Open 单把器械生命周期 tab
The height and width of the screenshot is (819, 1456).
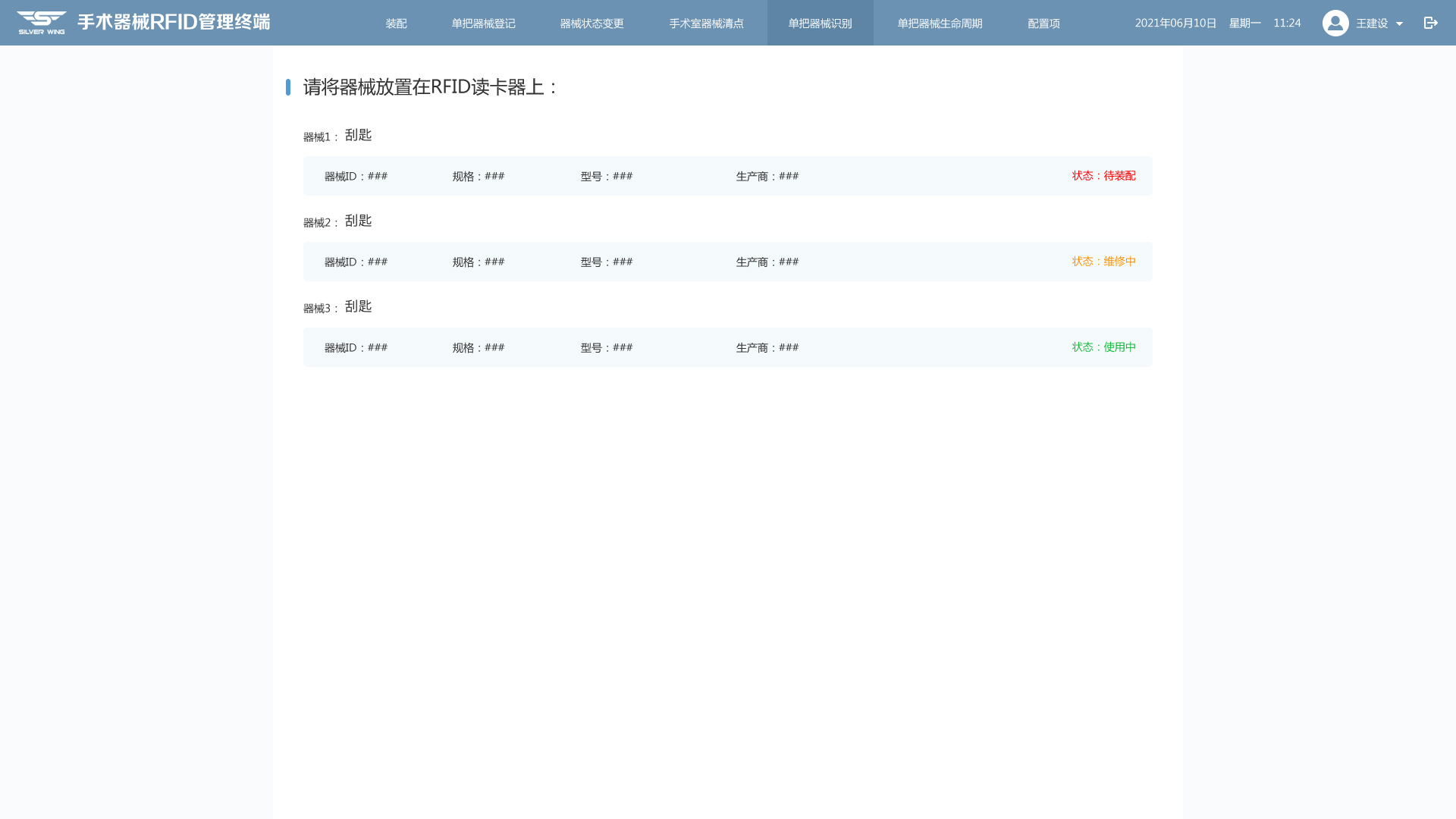pos(940,23)
